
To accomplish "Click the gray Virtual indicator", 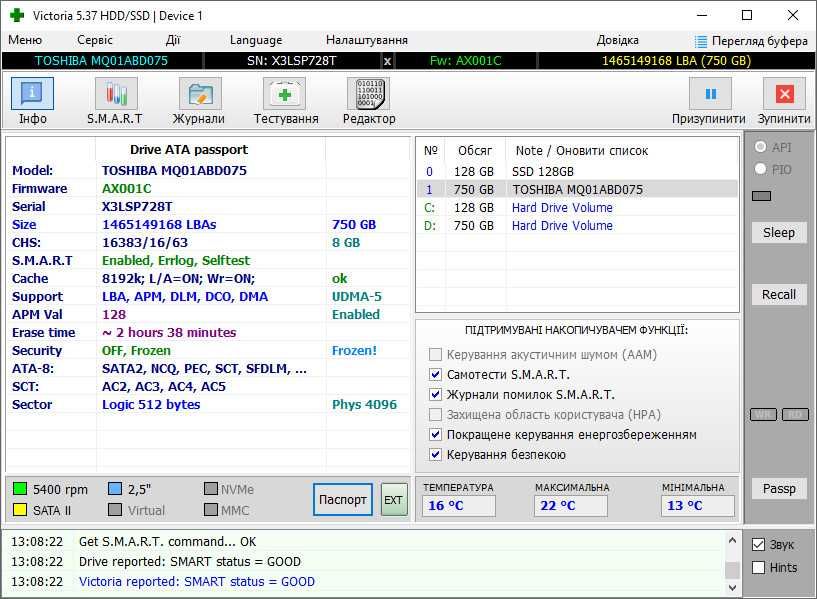I will point(115,509).
